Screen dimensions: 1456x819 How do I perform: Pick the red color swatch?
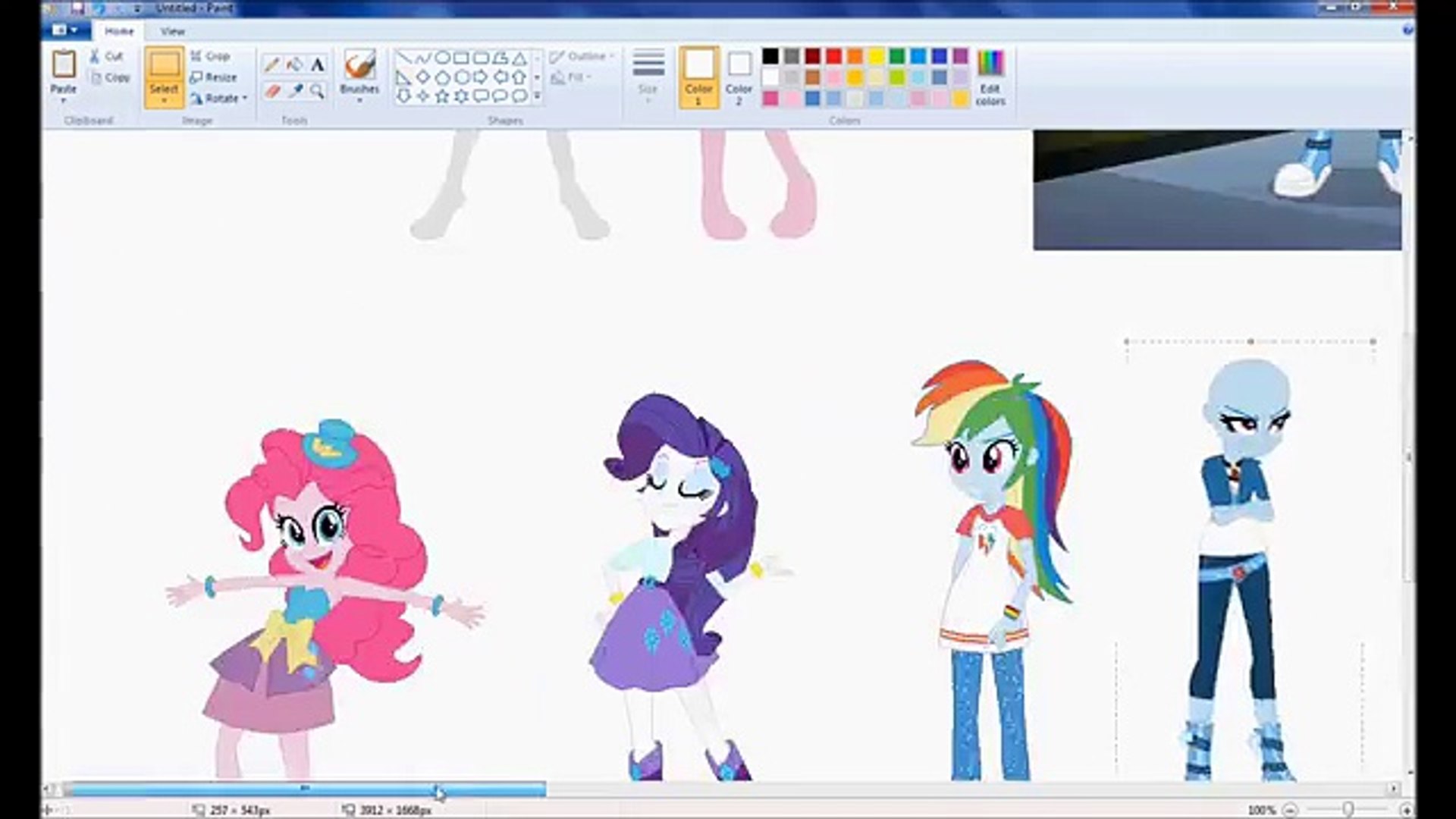(833, 56)
